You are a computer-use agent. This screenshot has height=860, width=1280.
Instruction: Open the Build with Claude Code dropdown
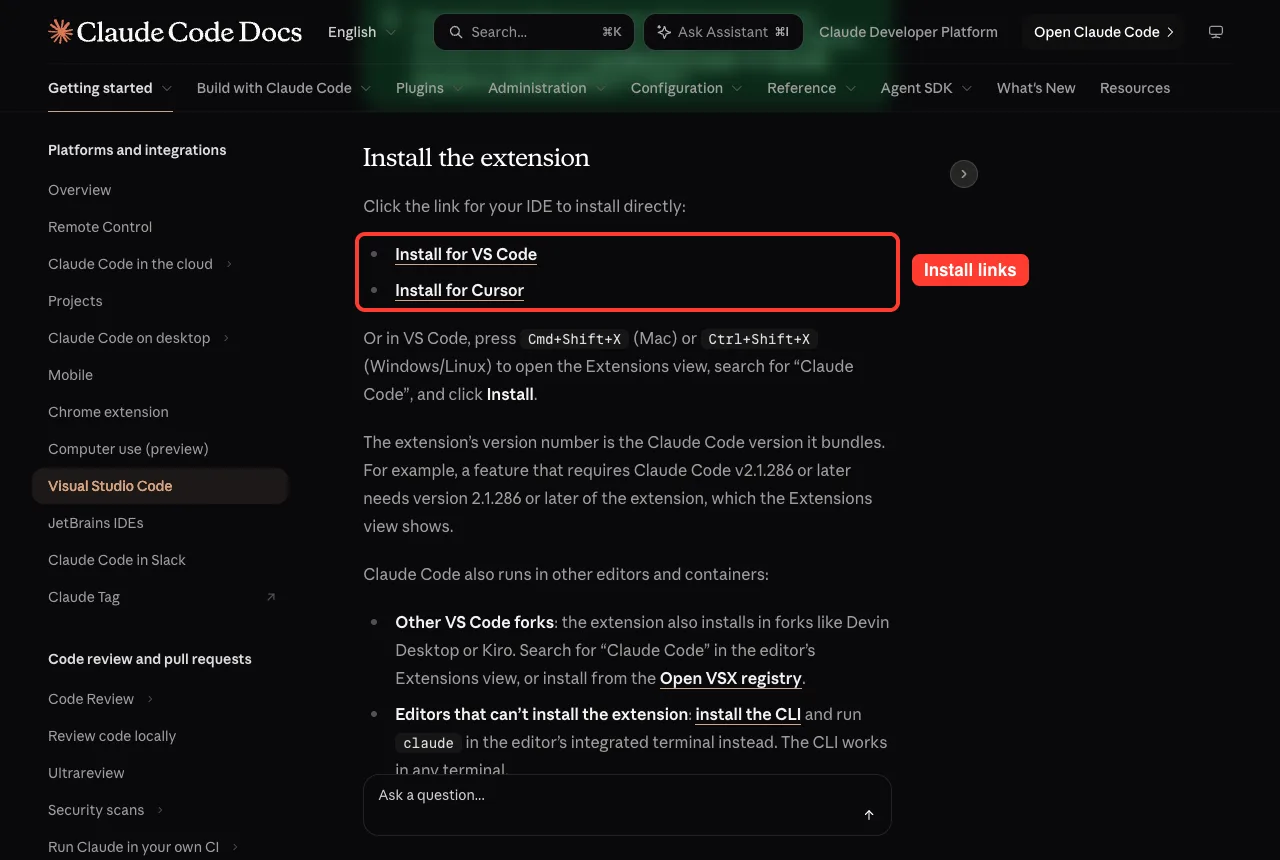point(284,88)
